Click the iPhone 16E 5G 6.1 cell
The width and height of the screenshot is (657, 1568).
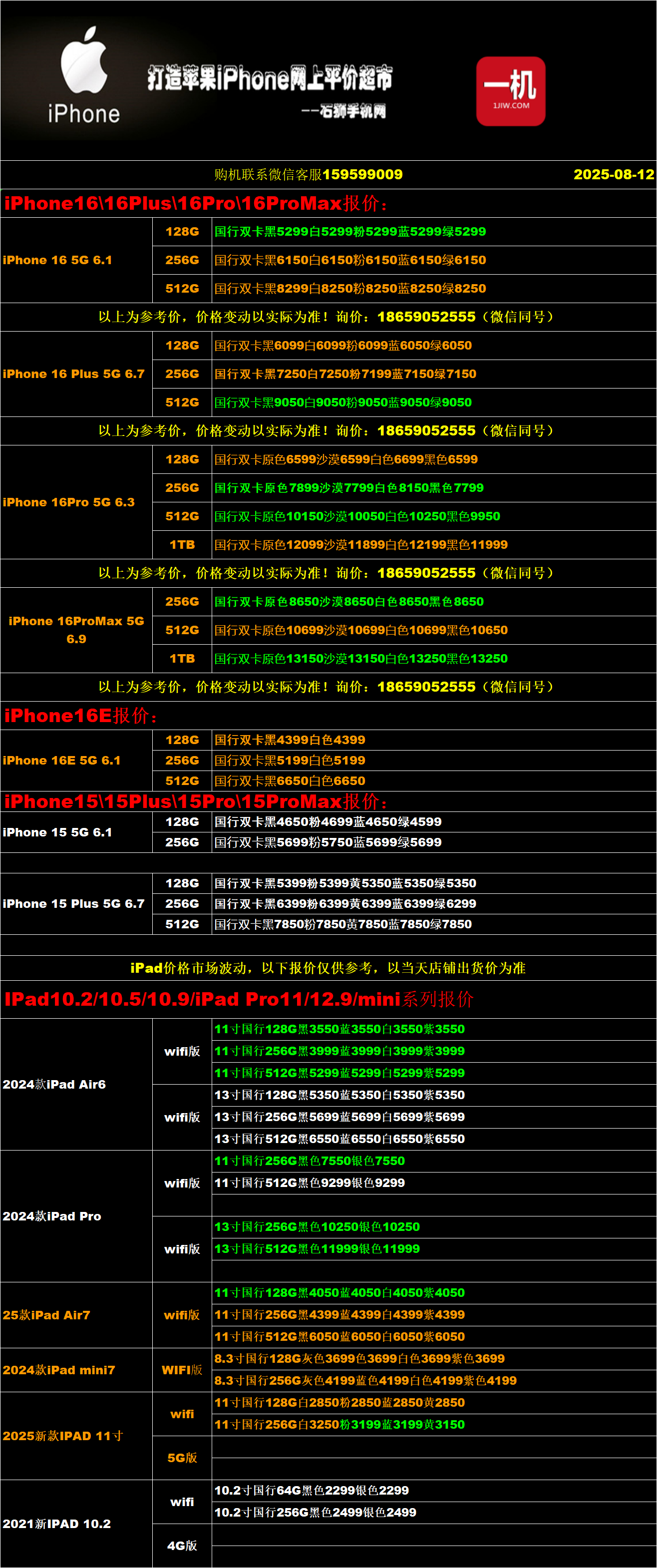coord(76,760)
